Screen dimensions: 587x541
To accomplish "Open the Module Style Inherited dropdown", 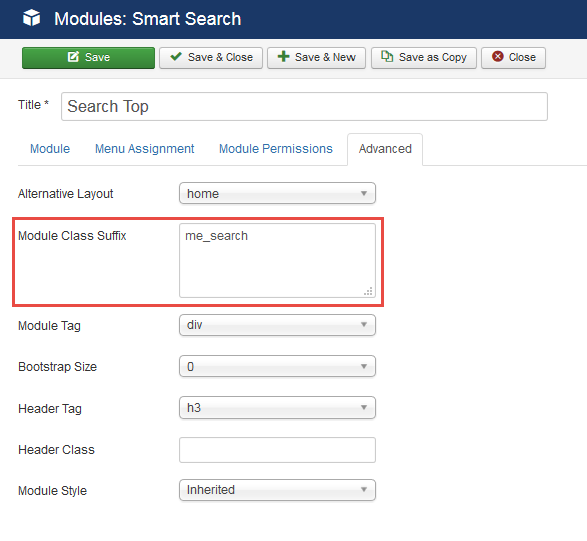I will 277,490.
